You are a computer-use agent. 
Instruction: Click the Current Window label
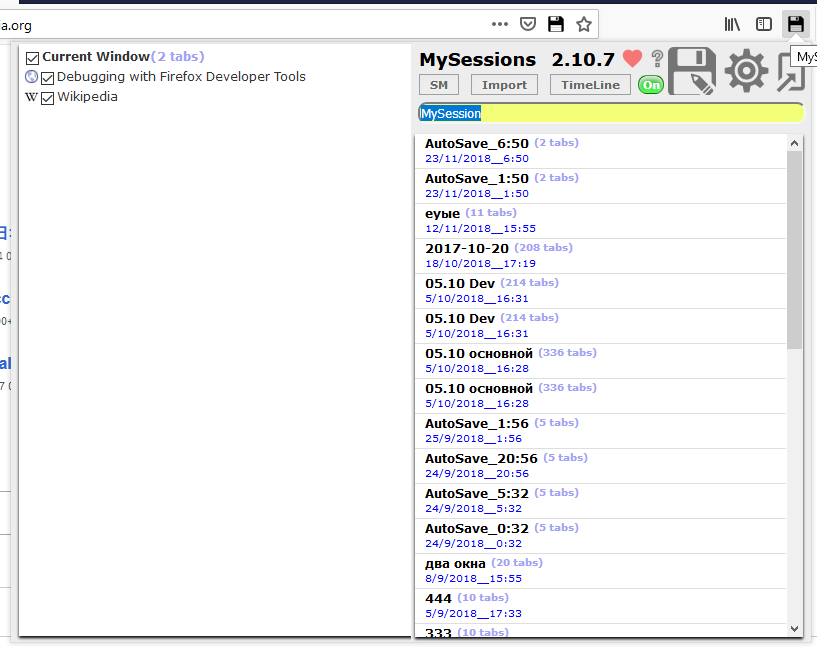(x=96, y=57)
